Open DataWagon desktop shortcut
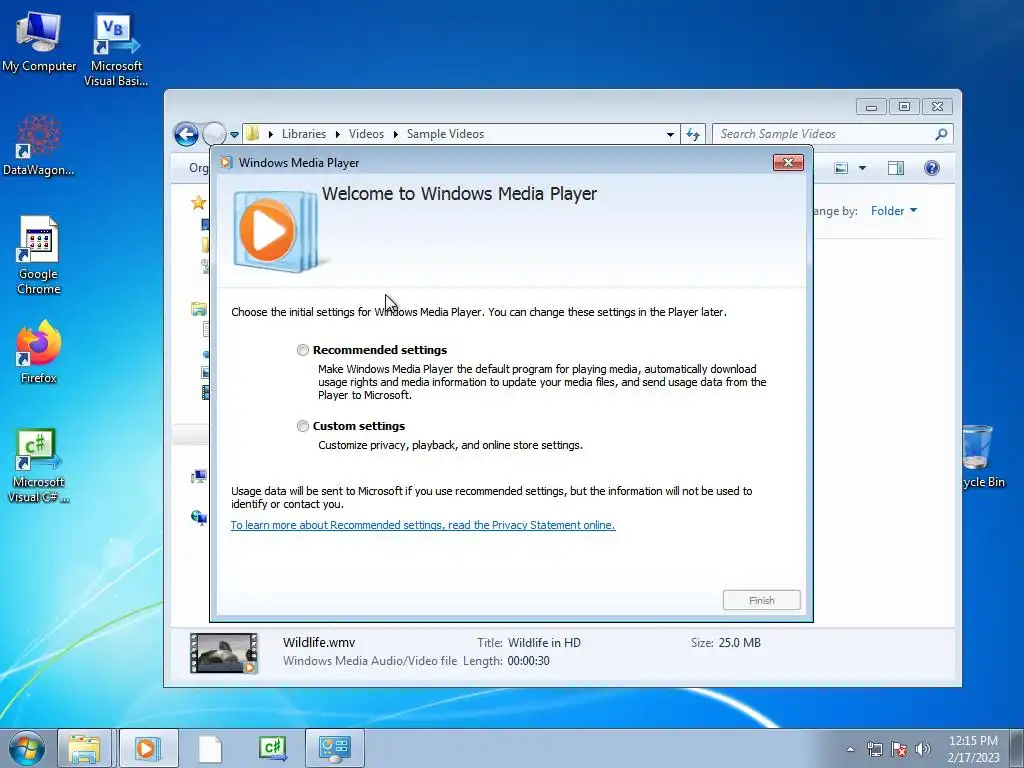Viewport: 1024px width, 768px height. pos(39,146)
